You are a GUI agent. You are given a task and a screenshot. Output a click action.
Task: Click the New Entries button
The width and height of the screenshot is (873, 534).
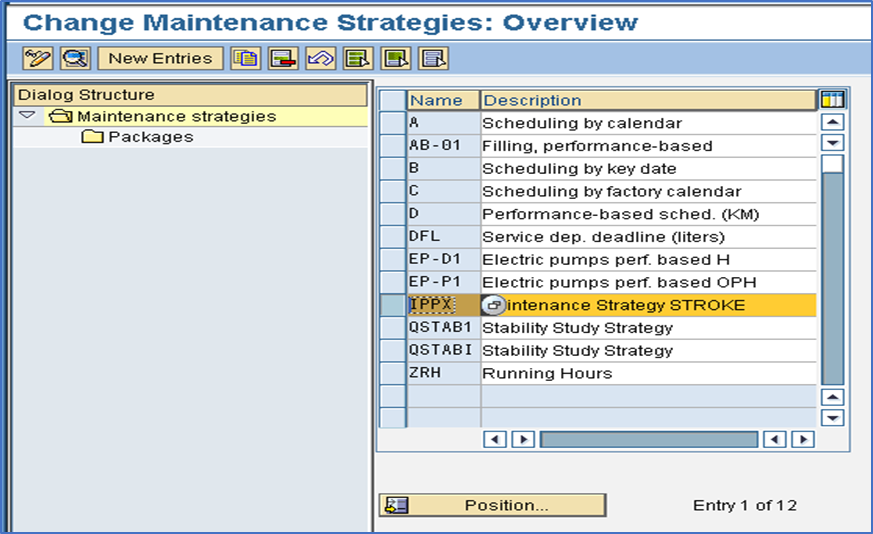point(160,58)
